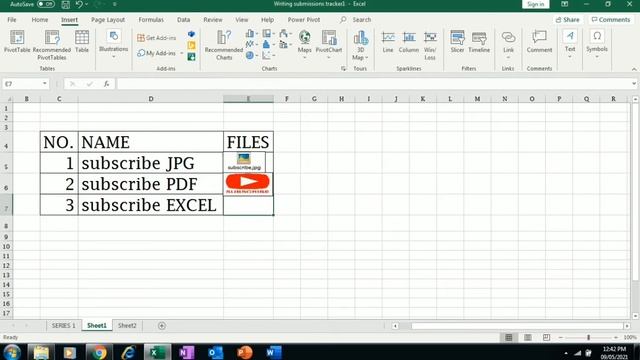
Task: Switch to the Page Layout tab
Action: point(108,20)
